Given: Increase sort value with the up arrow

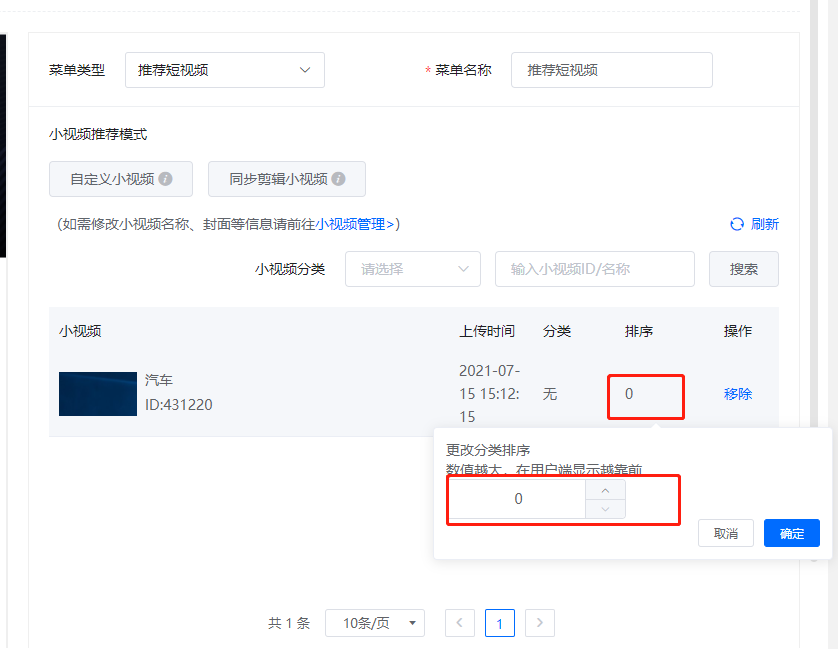Looking at the screenshot, I should click(x=605, y=489).
